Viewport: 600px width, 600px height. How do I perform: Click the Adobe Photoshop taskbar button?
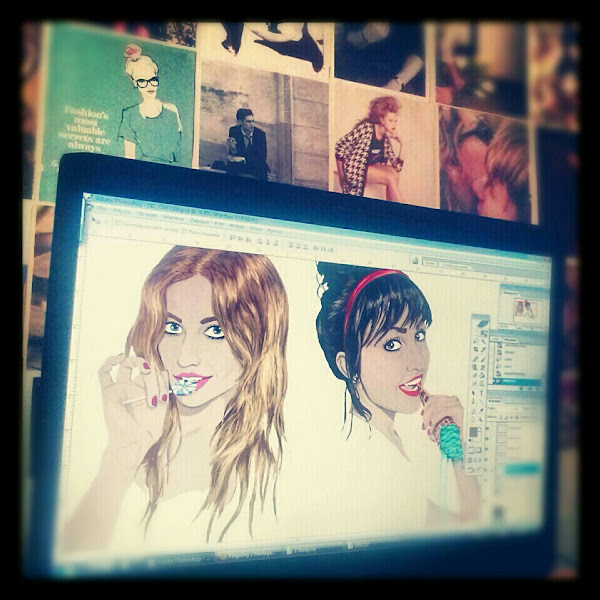click(180, 559)
